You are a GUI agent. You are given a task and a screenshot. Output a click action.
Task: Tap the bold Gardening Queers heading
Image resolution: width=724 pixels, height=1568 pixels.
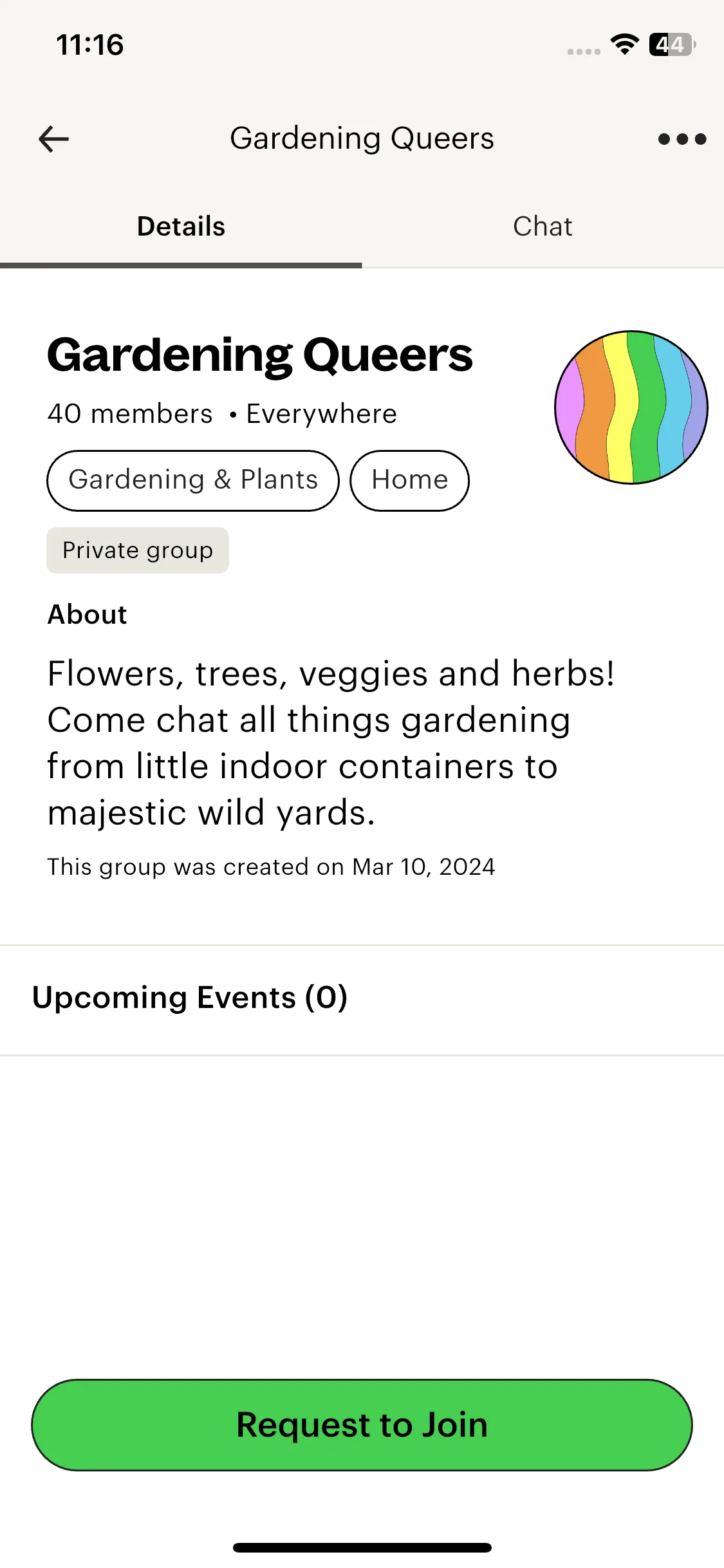tap(260, 355)
